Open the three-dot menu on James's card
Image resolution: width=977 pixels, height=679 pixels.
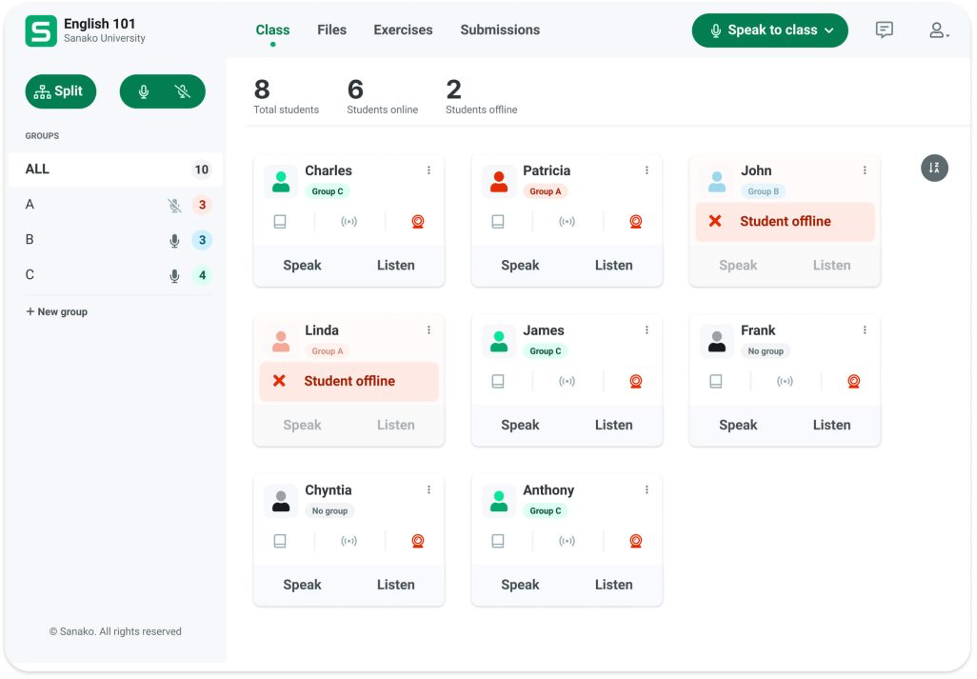click(647, 330)
